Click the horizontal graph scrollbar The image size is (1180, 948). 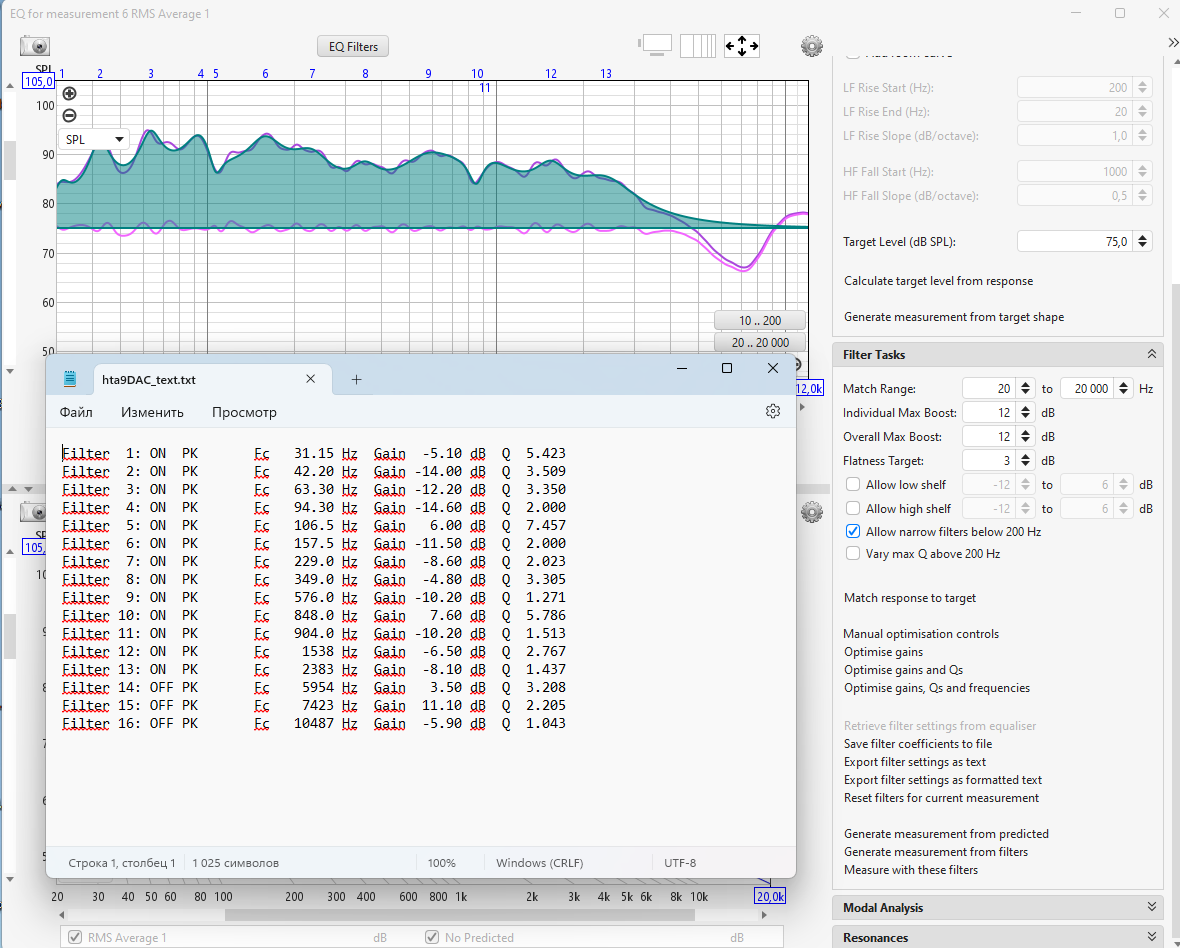[x=459, y=915]
